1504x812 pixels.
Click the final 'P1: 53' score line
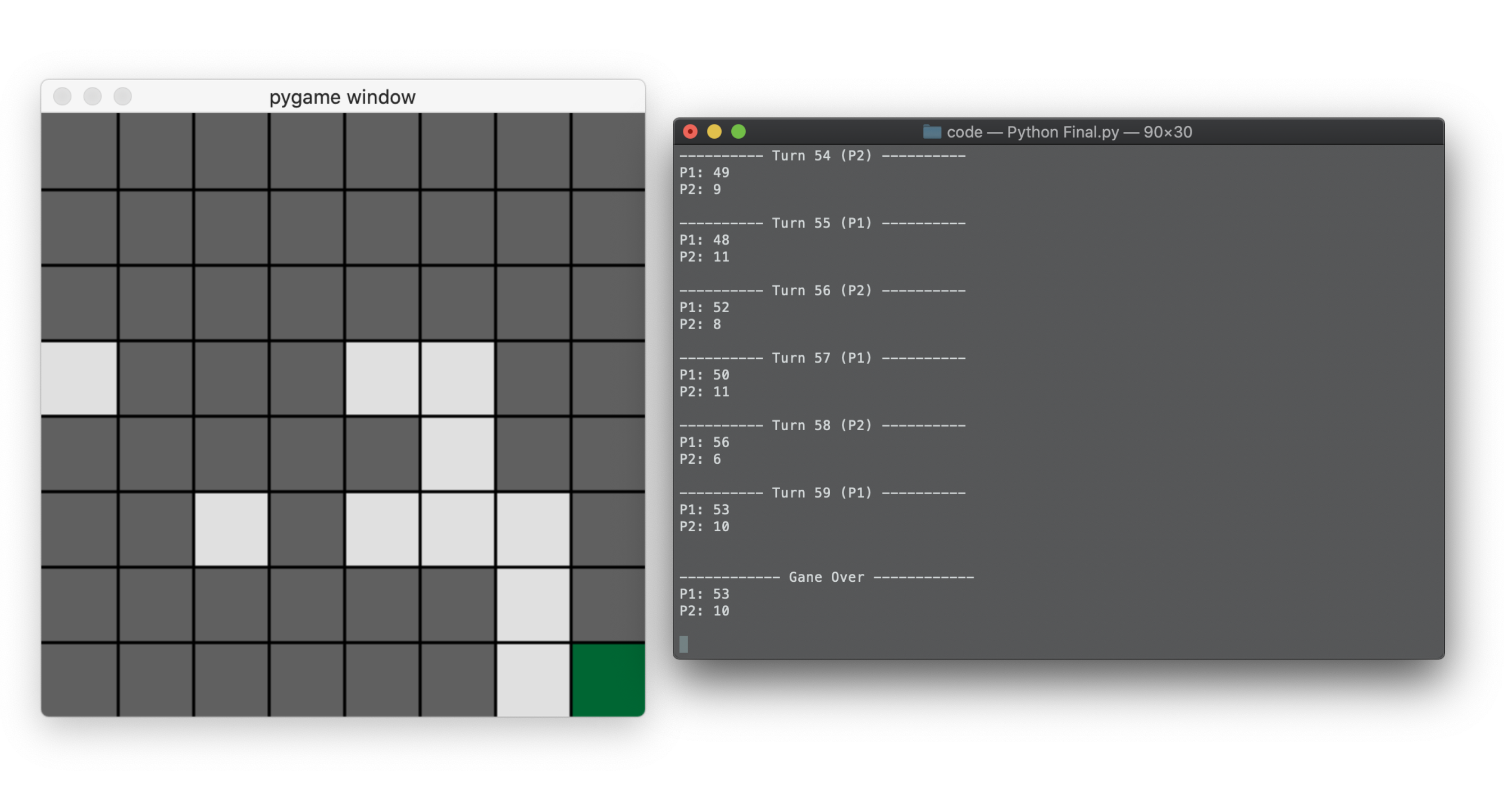click(704, 594)
